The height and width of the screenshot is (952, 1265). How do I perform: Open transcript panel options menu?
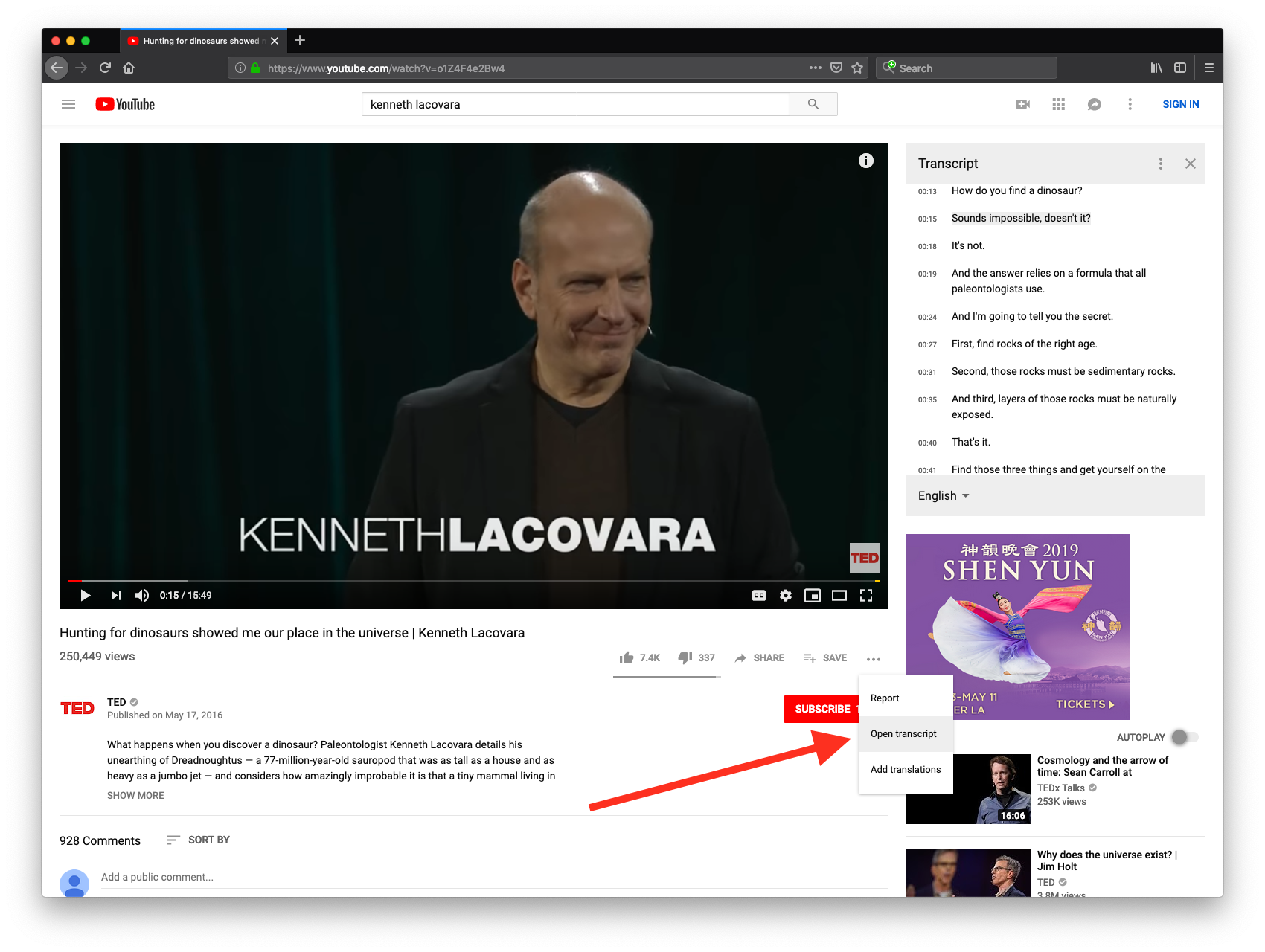coord(1161,164)
